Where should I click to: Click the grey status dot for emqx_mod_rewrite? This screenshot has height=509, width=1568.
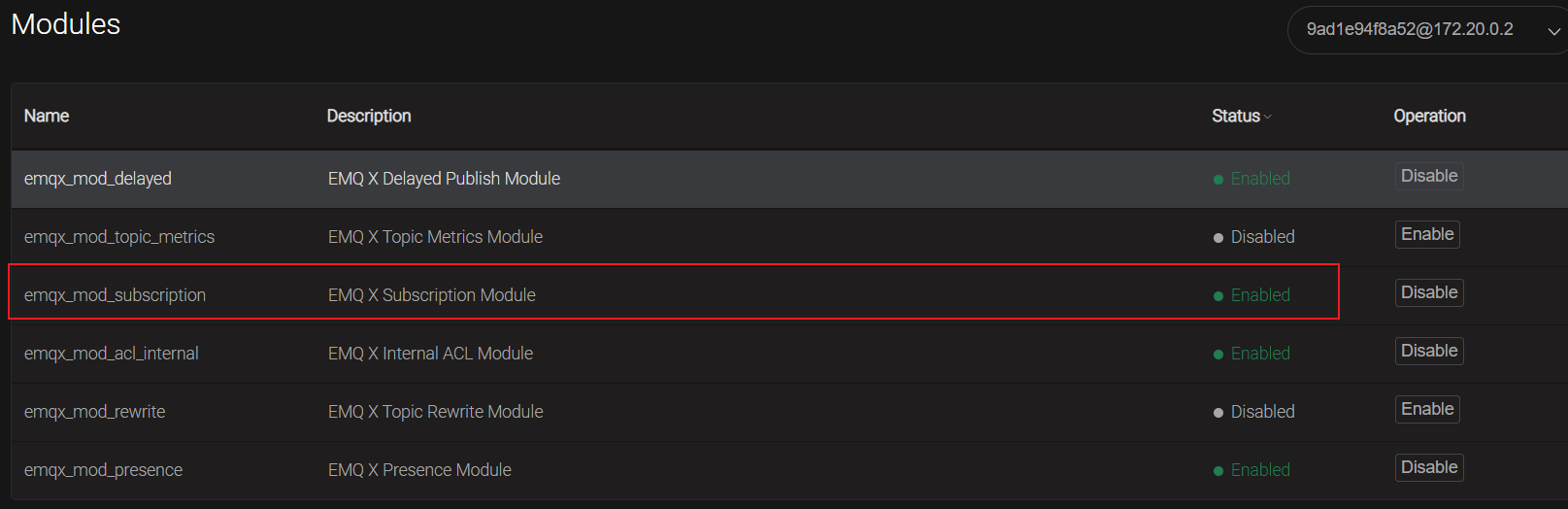tap(1218, 413)
